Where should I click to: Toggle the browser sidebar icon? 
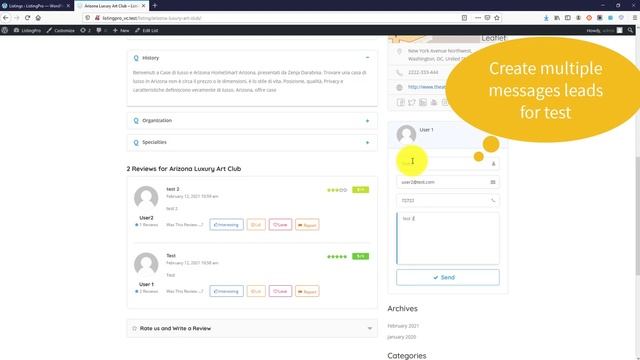568,18
